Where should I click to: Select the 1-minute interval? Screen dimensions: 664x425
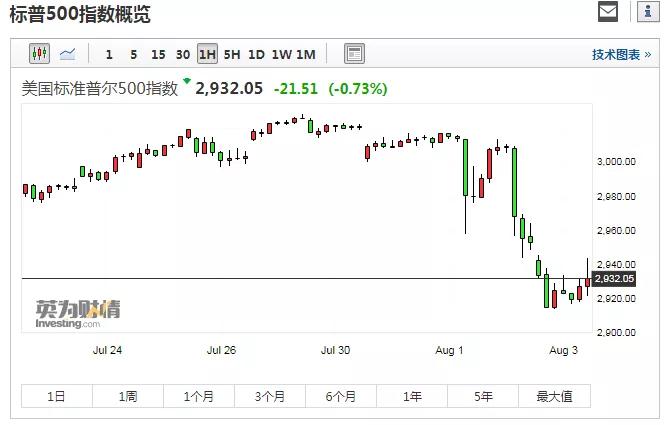pyautogui.click(x=109, y=54)
